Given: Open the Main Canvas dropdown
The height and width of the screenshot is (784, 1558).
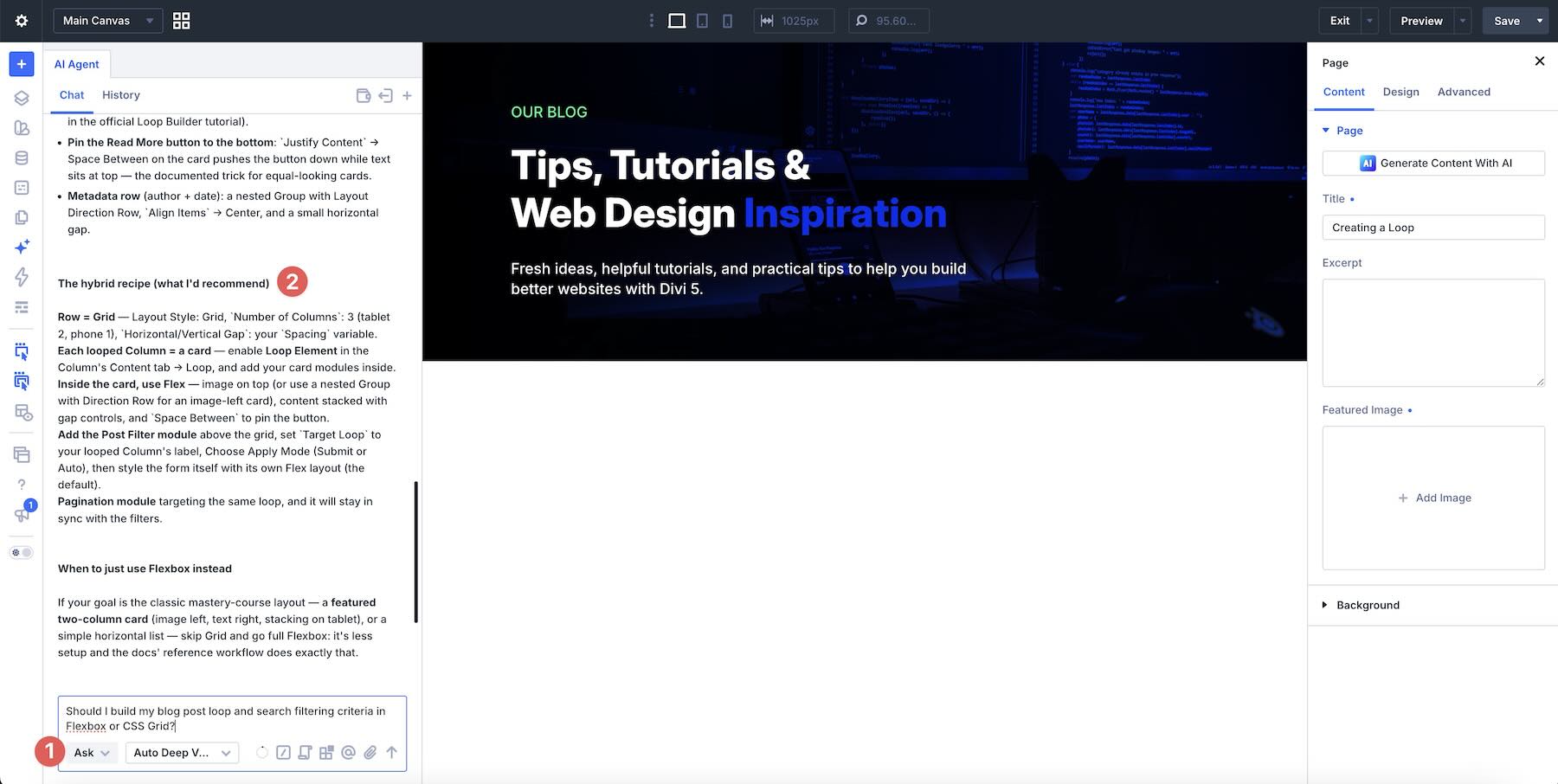Looking at the screenshot, I should [x=107, y=21].
